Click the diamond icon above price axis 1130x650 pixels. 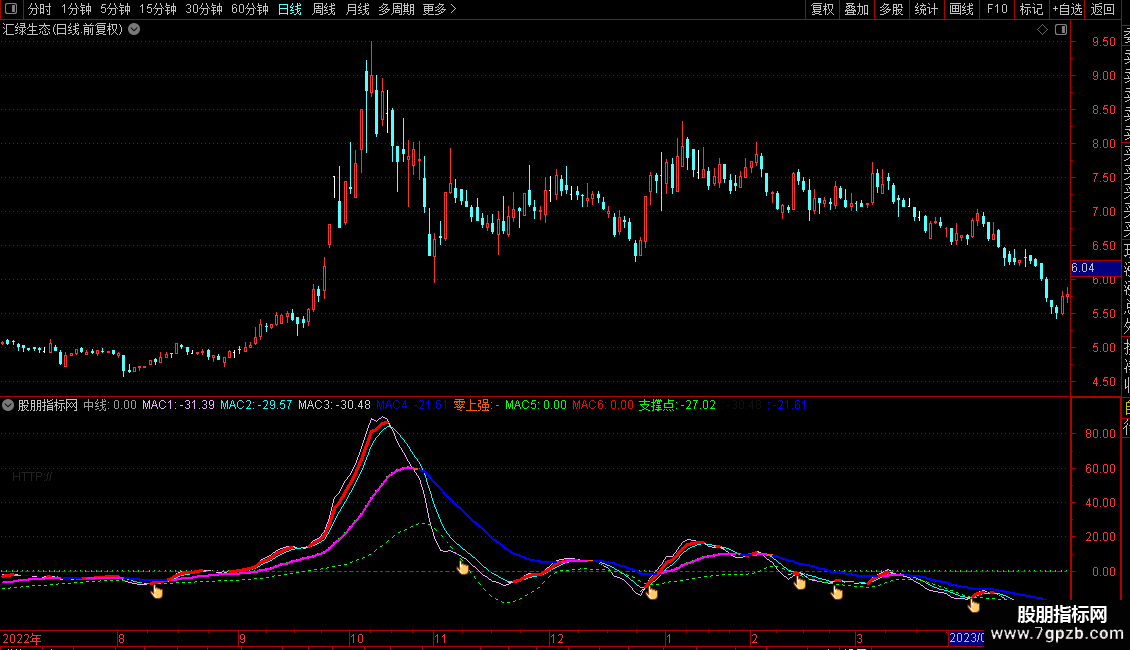coord(1042,30)
